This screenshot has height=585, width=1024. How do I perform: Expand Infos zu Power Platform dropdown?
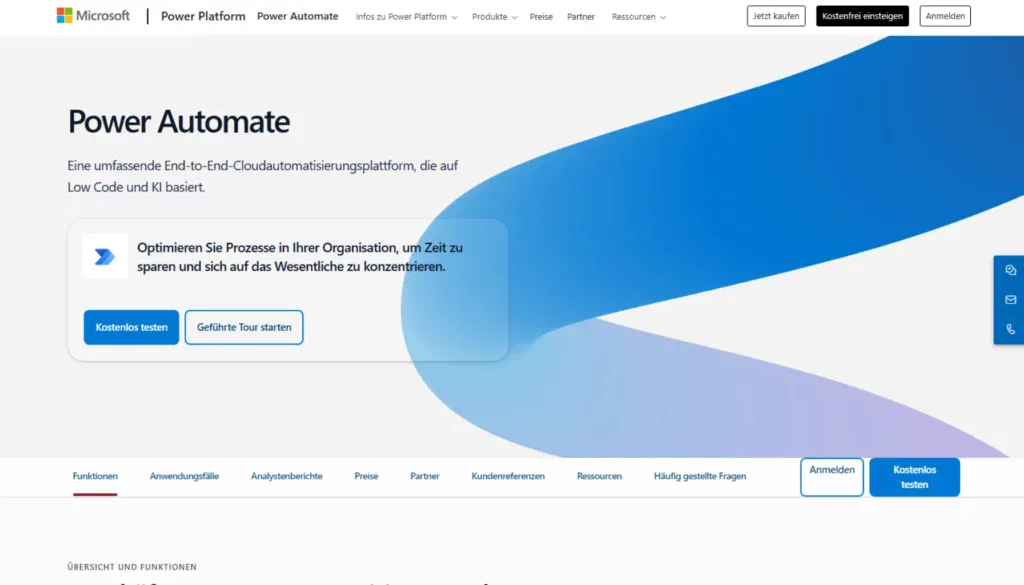[x=406, y=16]
